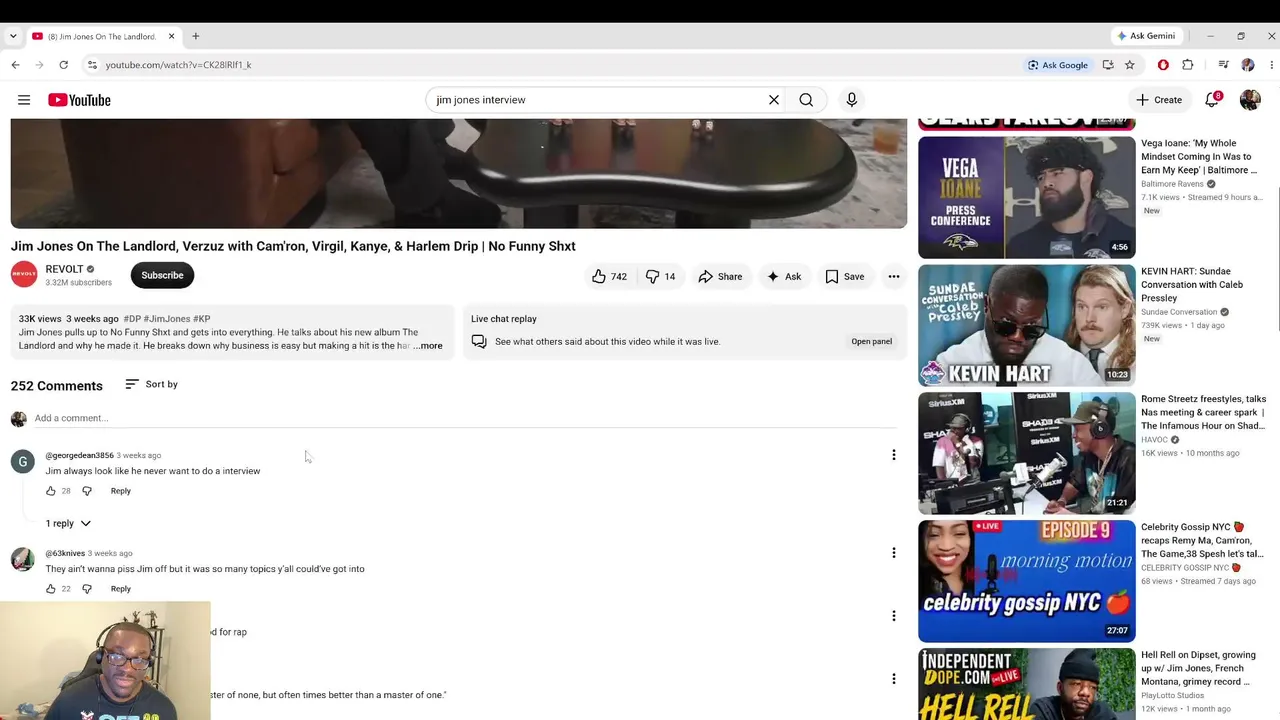Open a new browser tab
This screenshot has width=1280, height=720.
[x=196, y=36]
